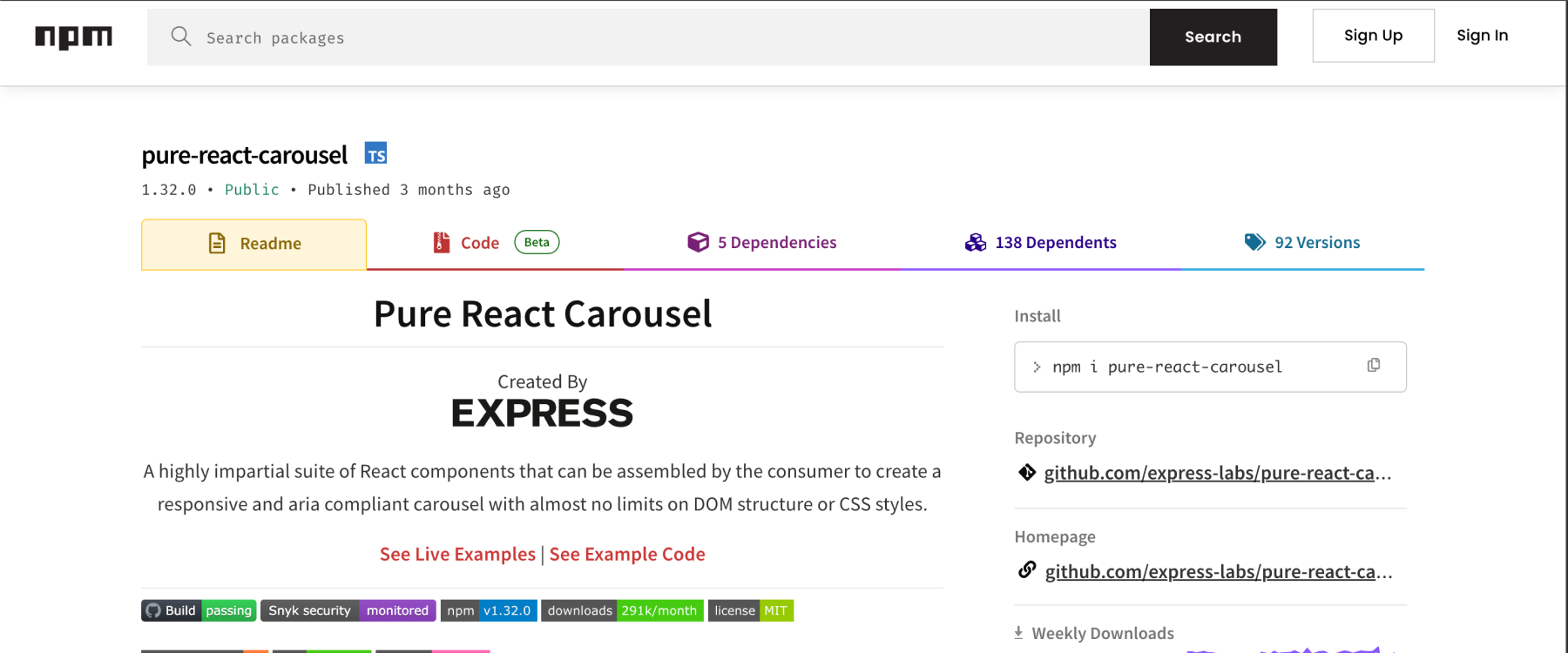Click the Pure React Carousel heading
The height and width of the screenshot is (653, 1568).
(543, 314)
